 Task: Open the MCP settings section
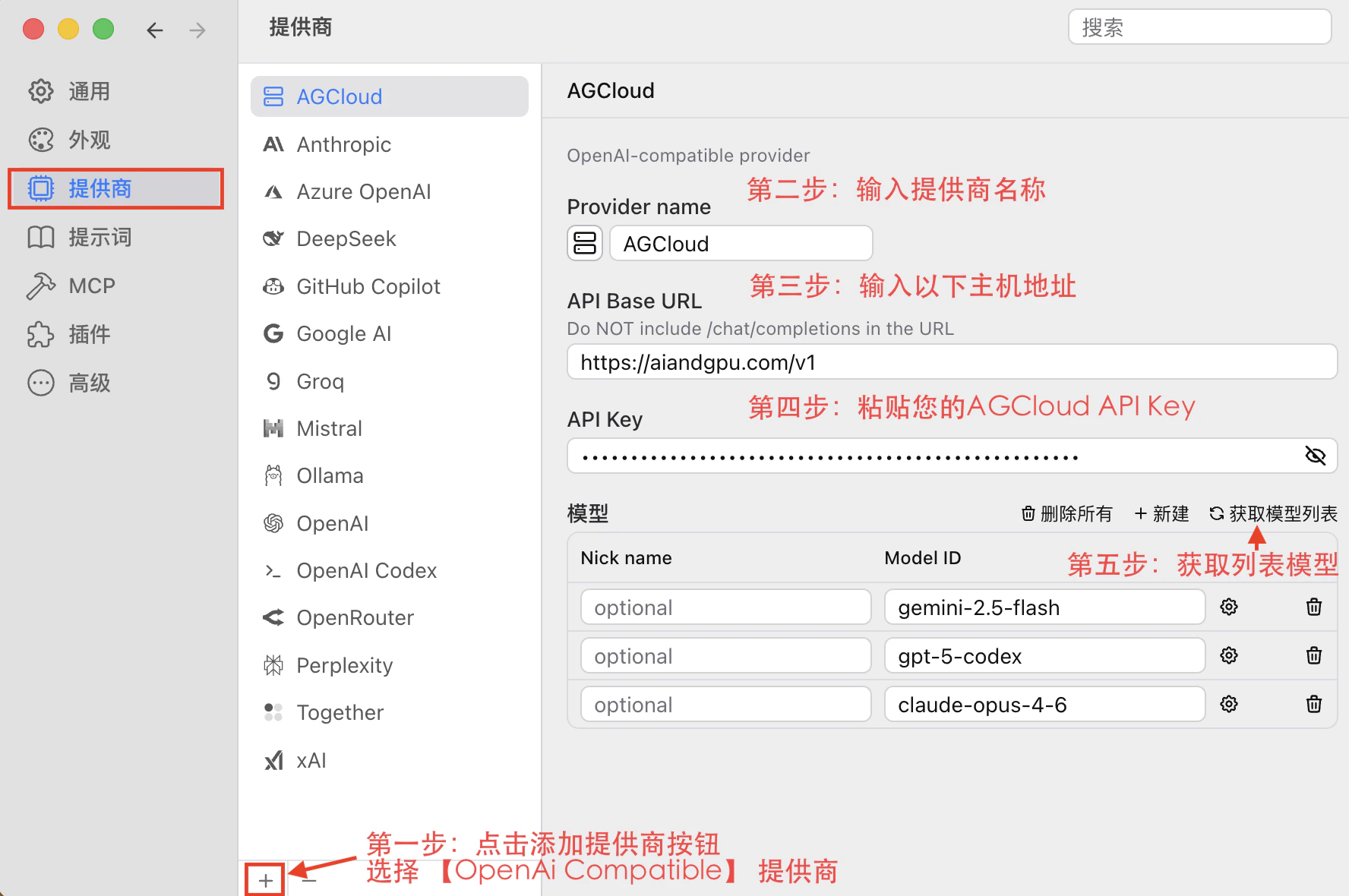point(115,286)
